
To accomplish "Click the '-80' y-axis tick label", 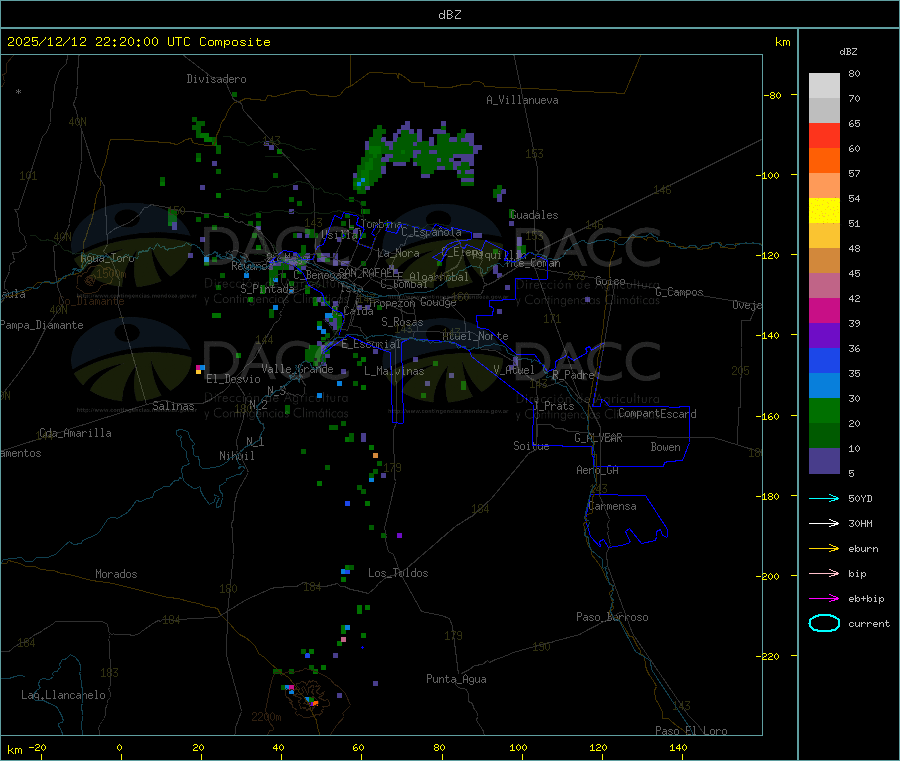I will point(773,95).
